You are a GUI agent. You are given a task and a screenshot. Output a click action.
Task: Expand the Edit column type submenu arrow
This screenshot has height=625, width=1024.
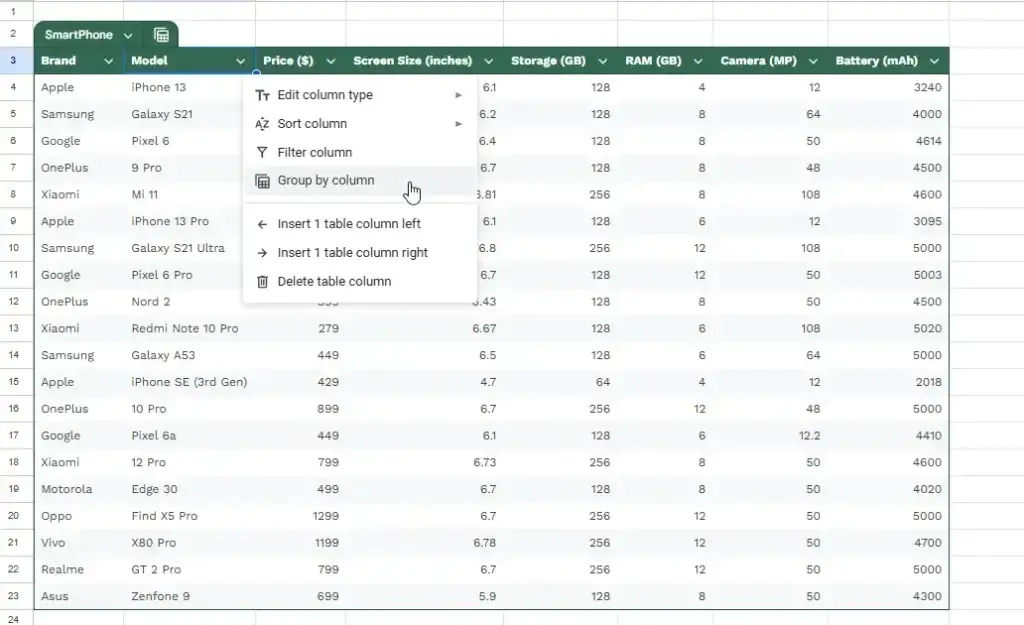(458, 95)
